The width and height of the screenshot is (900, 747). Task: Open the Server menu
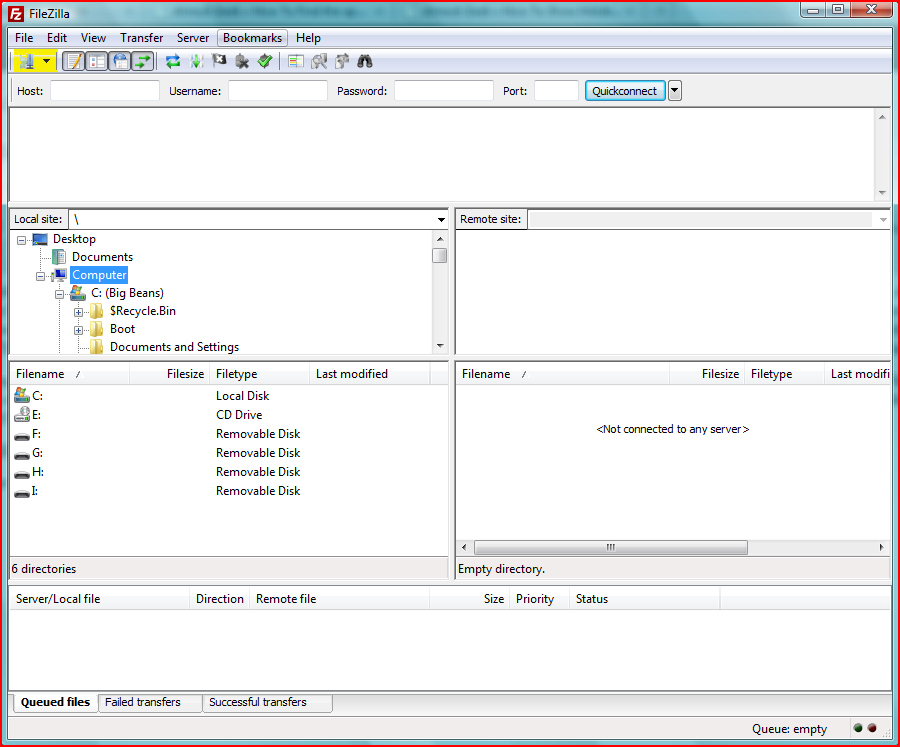coord(193,38)
